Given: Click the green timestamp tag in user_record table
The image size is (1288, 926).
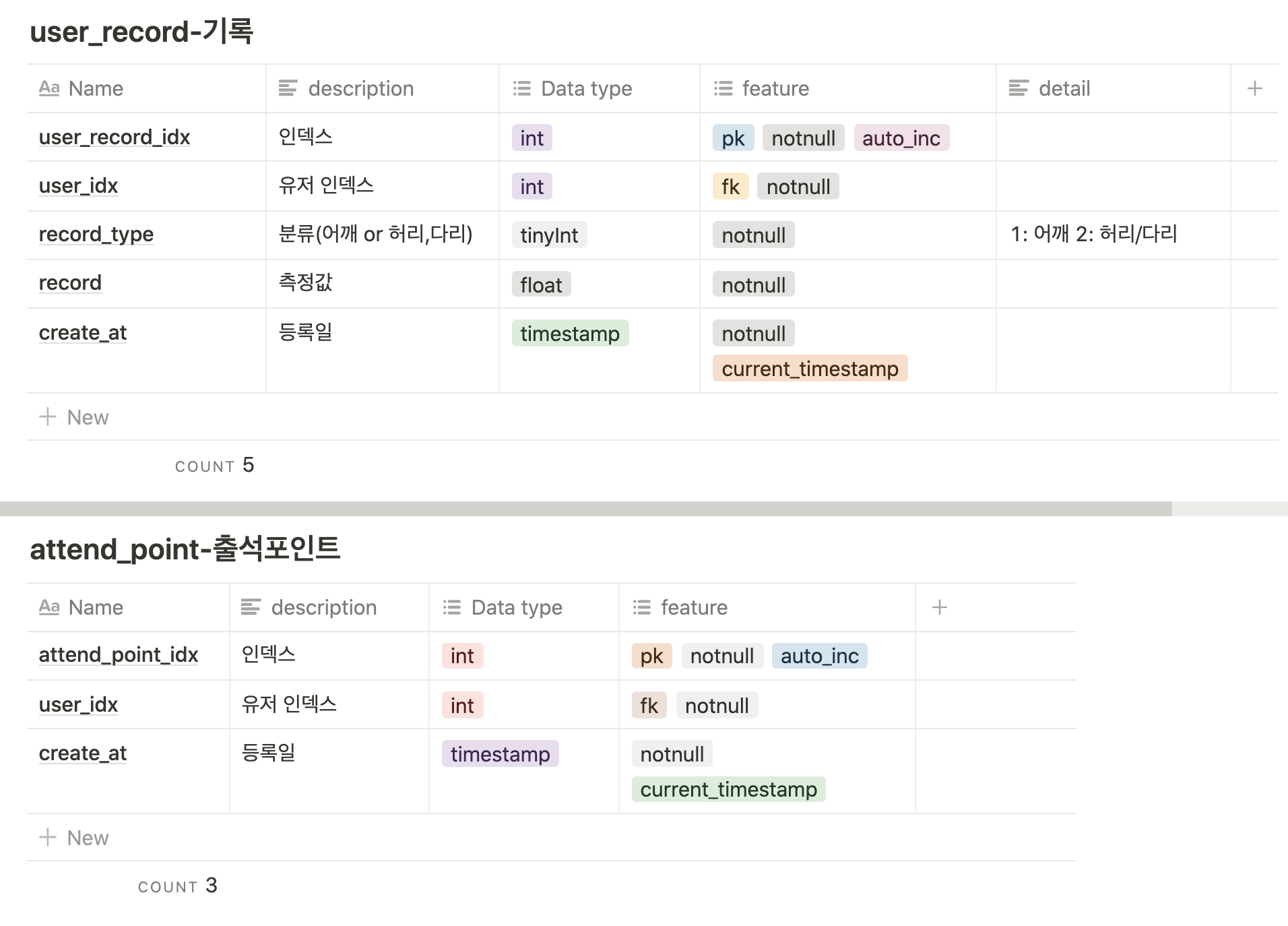Looking at the screenshot, I should pos(570,334).
